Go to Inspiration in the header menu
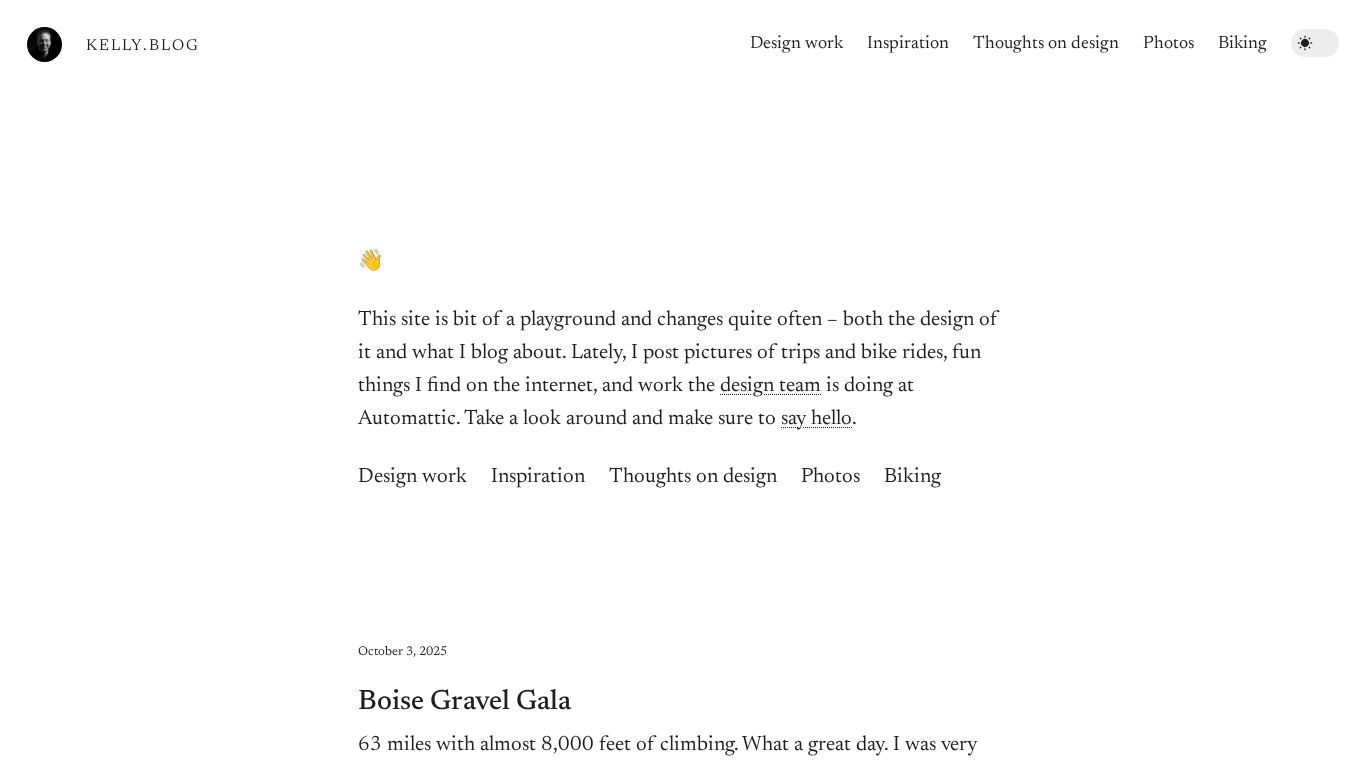The width and height of the screenshot is (1366, 768). tap(907, 43)
